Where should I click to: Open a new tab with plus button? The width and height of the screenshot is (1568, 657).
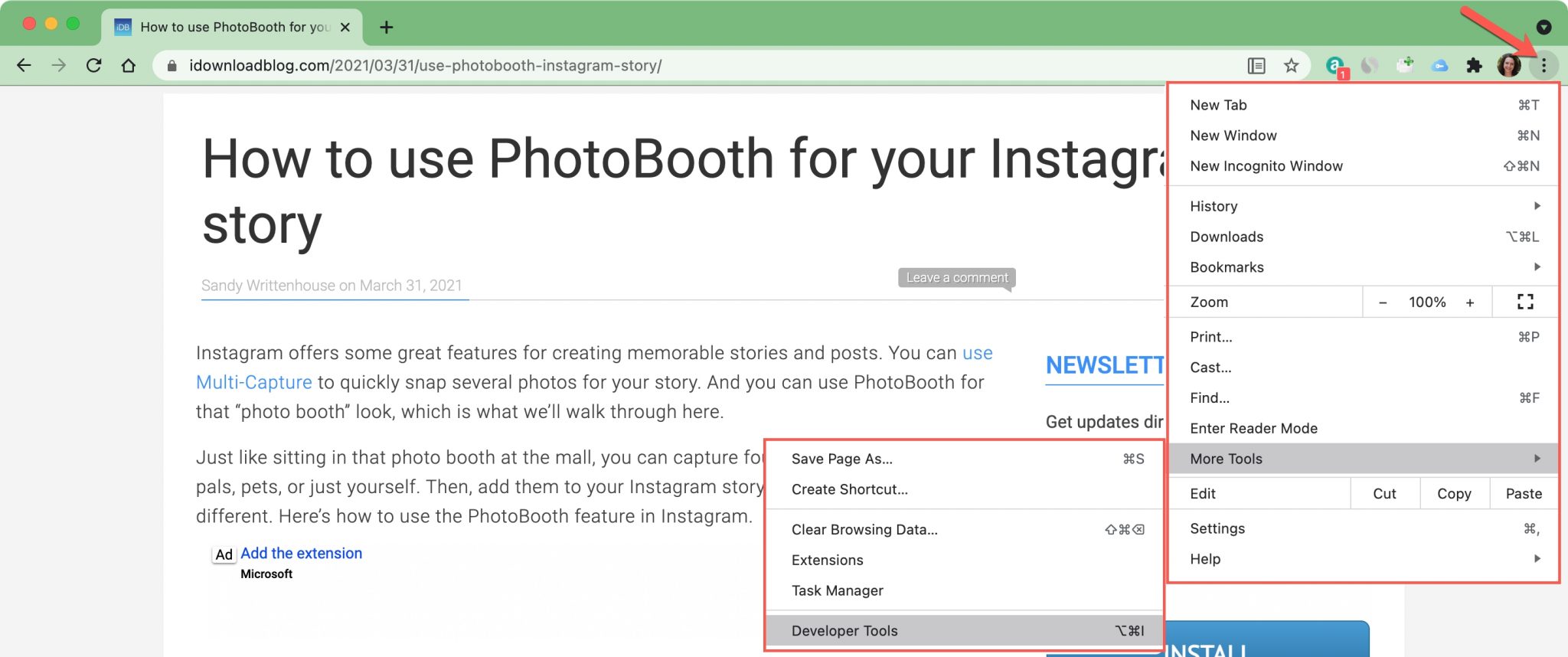387,28
